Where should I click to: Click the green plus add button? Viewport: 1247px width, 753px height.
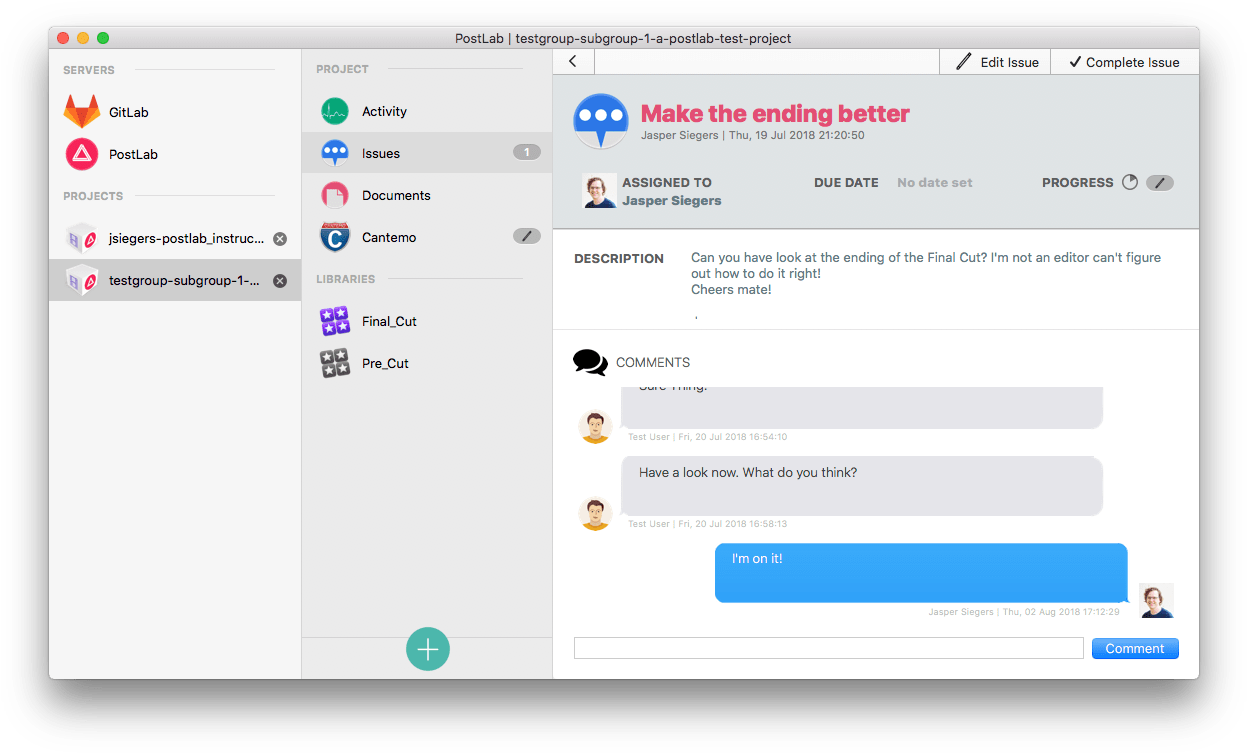428,649
